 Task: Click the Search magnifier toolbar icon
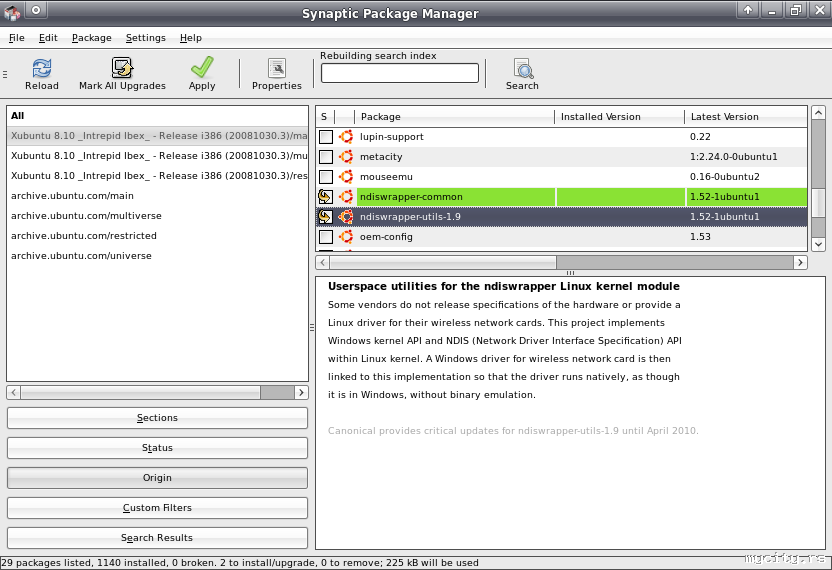(523, 68)
